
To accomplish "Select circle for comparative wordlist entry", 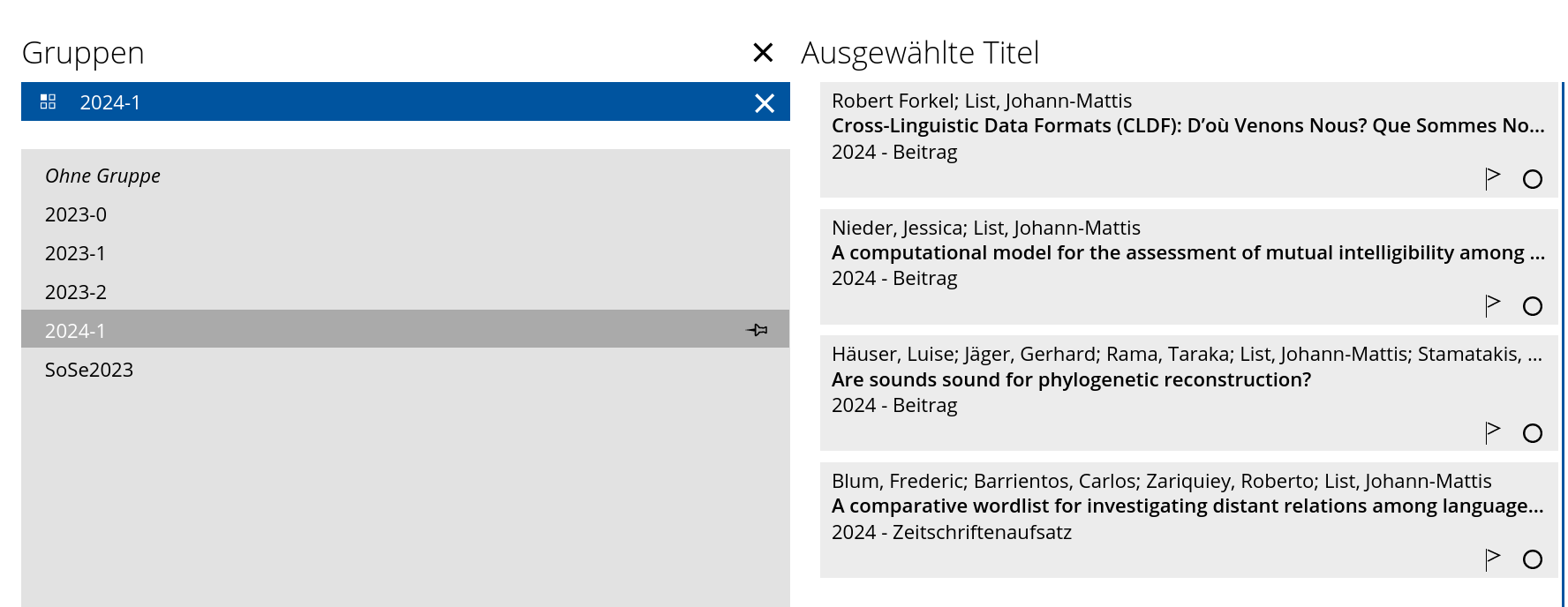I will point(1533,559).
